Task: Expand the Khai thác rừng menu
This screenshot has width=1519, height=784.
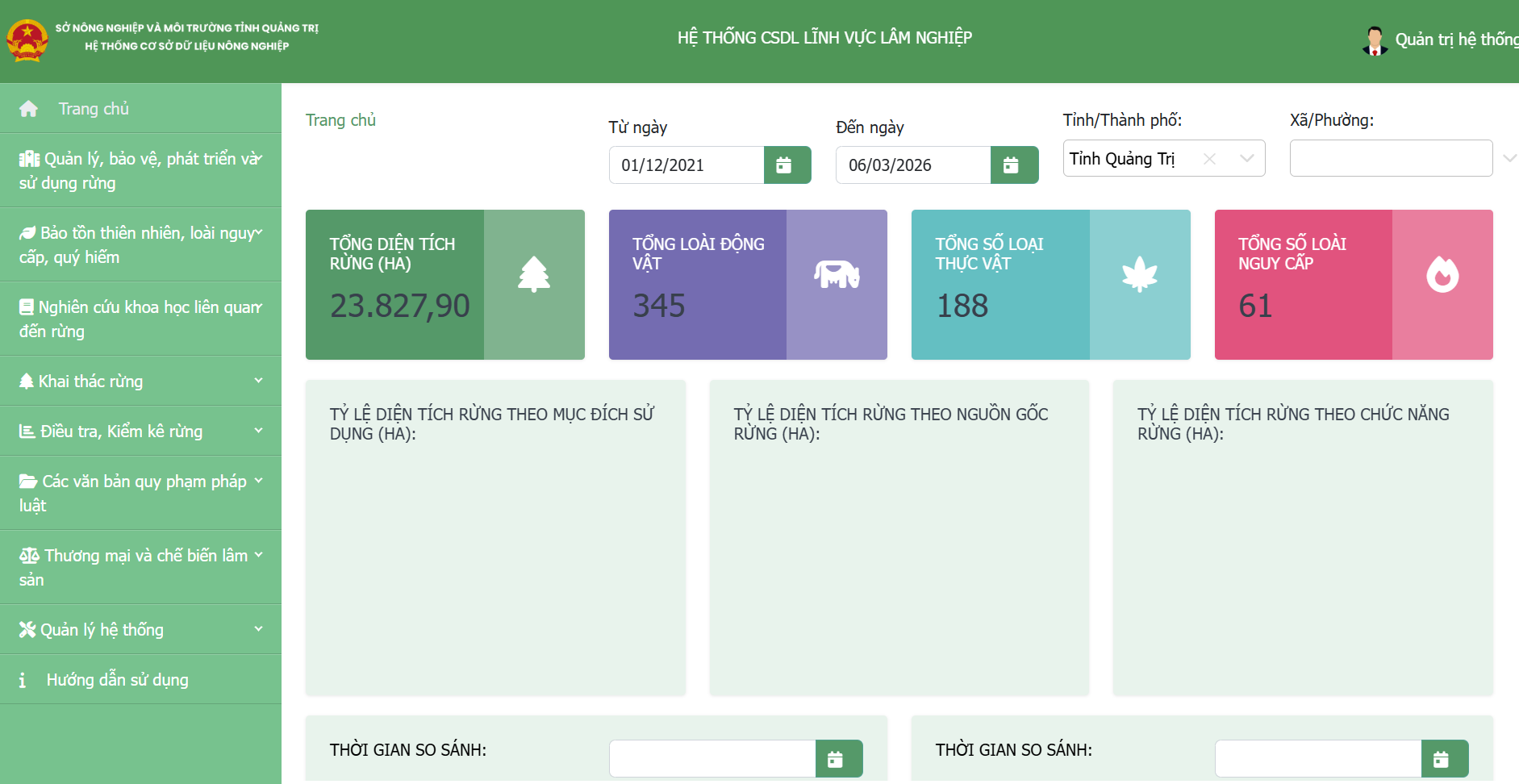Action: coord(140,381)
